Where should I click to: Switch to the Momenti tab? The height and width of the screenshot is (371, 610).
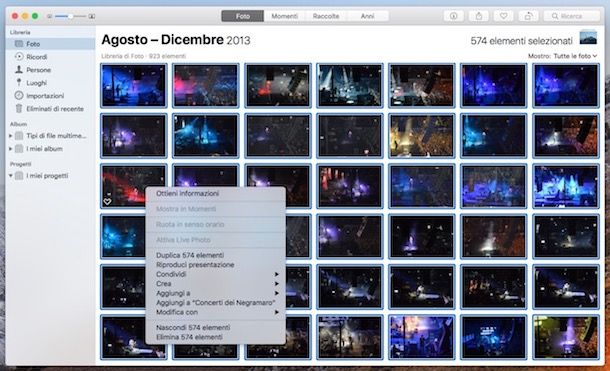(x=284, y=16)
